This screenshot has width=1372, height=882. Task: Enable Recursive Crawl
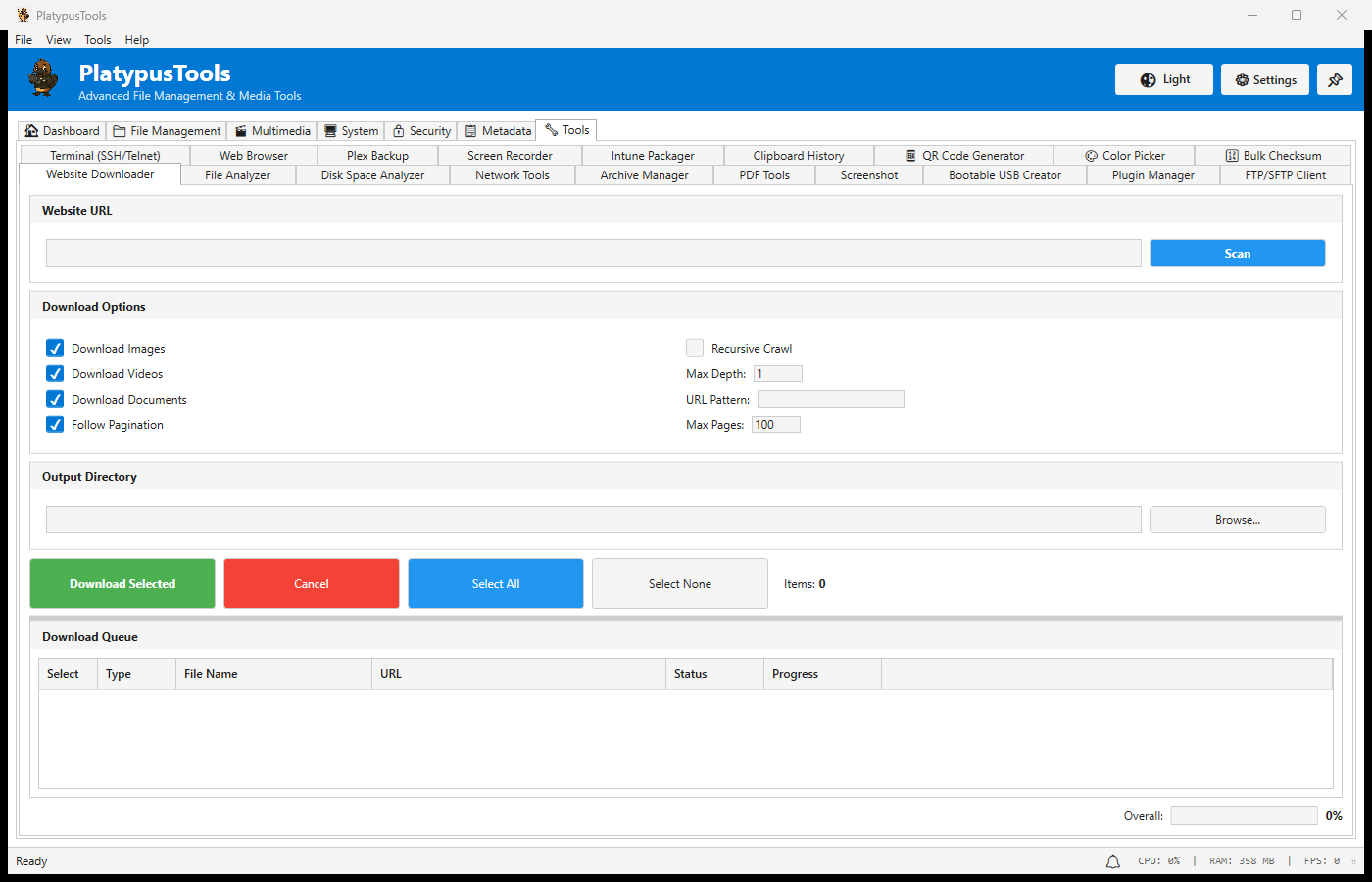(694, 347)
